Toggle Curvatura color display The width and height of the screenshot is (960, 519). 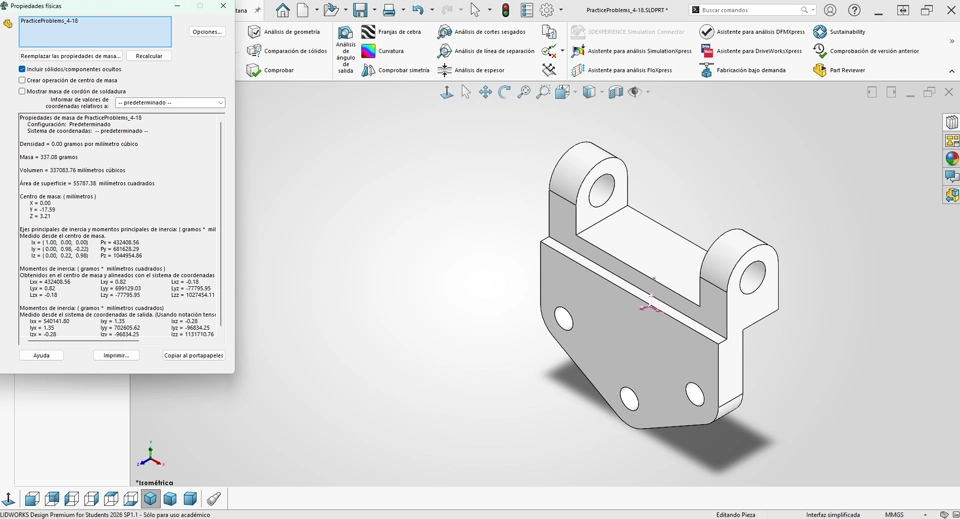click(x=383, y=51)
